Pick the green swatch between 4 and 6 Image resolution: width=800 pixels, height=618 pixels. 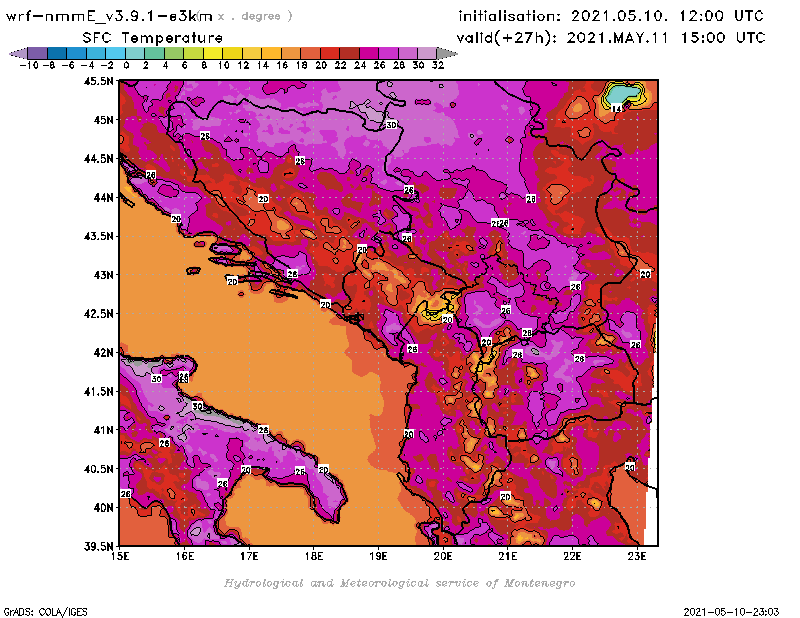click(x=173, y=53)
